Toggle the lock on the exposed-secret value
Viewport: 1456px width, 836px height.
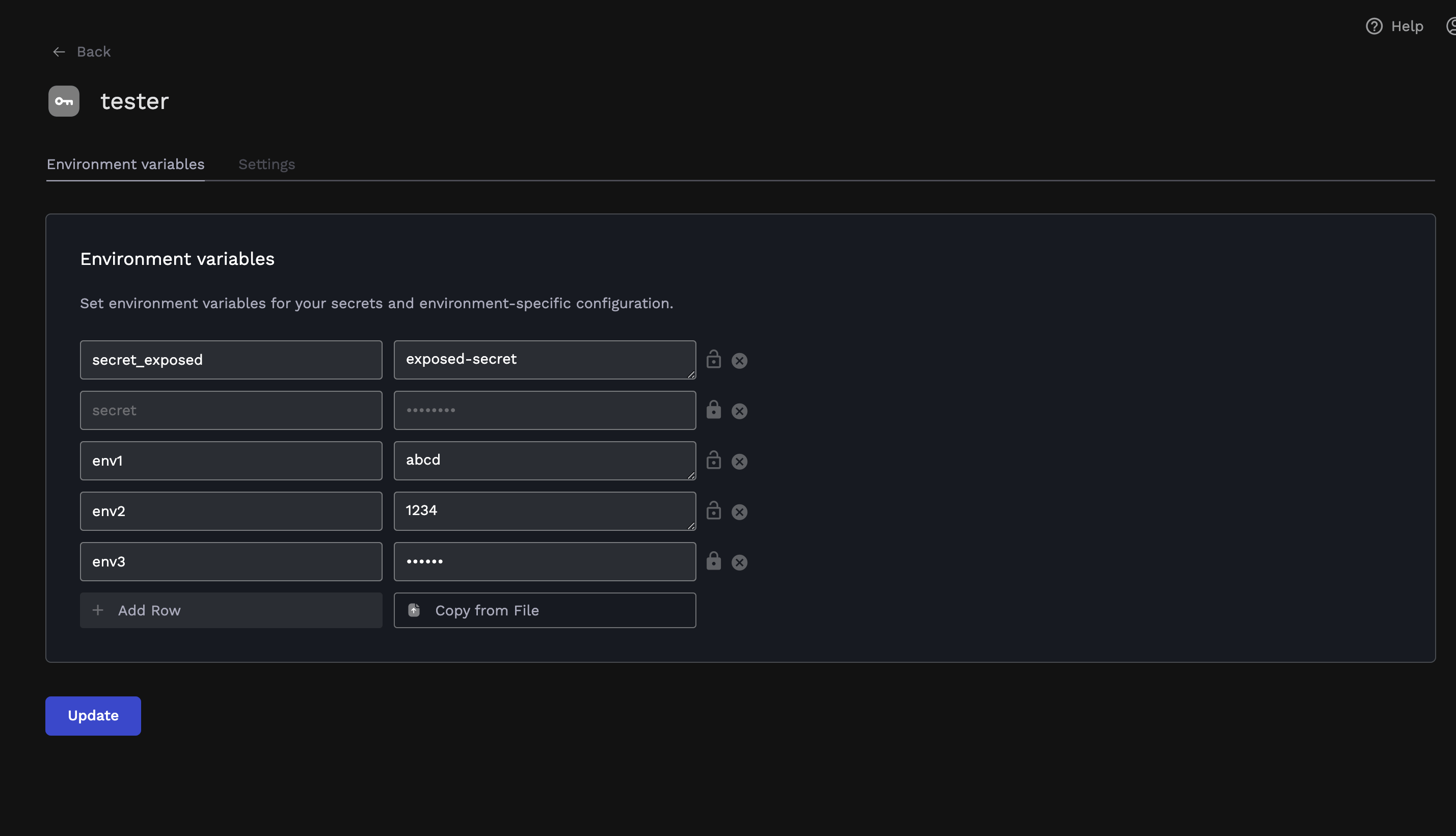click(714, 360)
